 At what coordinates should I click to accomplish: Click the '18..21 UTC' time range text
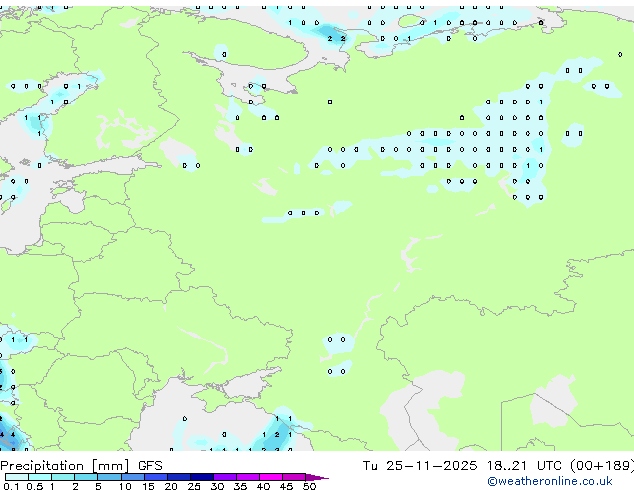pos(524,466)
